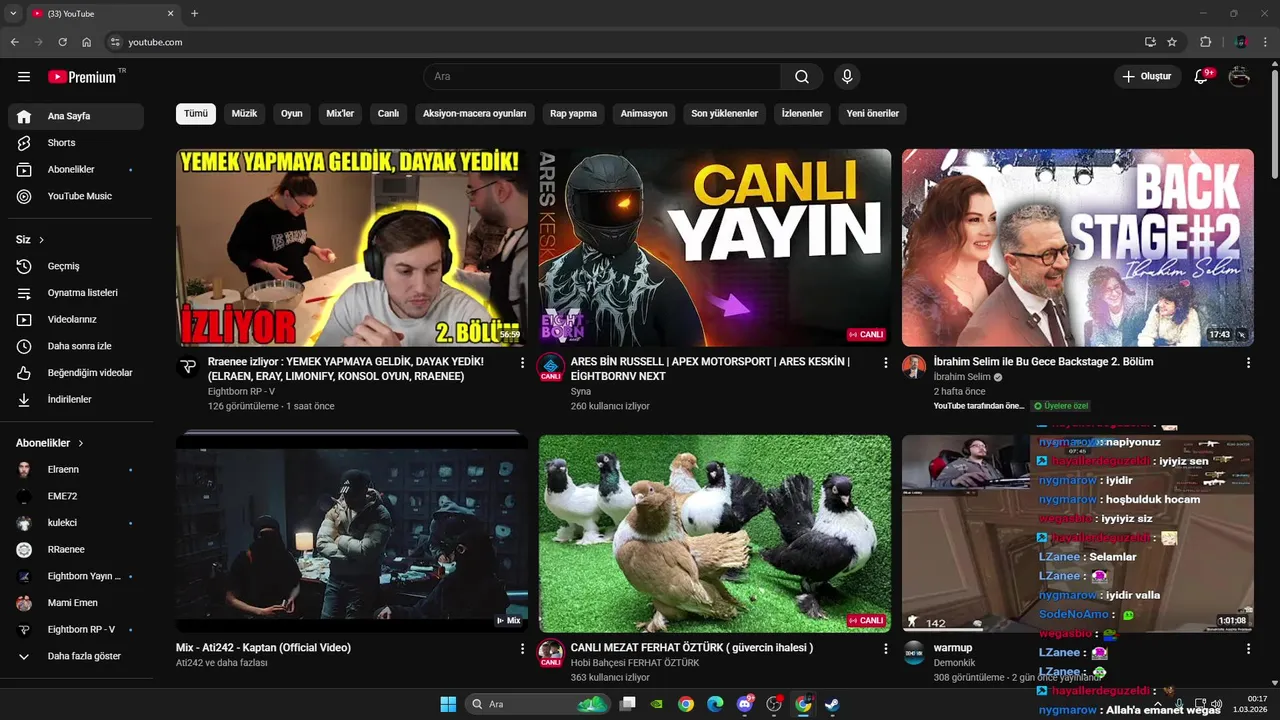Open a new browser tab

coord(194,14)
